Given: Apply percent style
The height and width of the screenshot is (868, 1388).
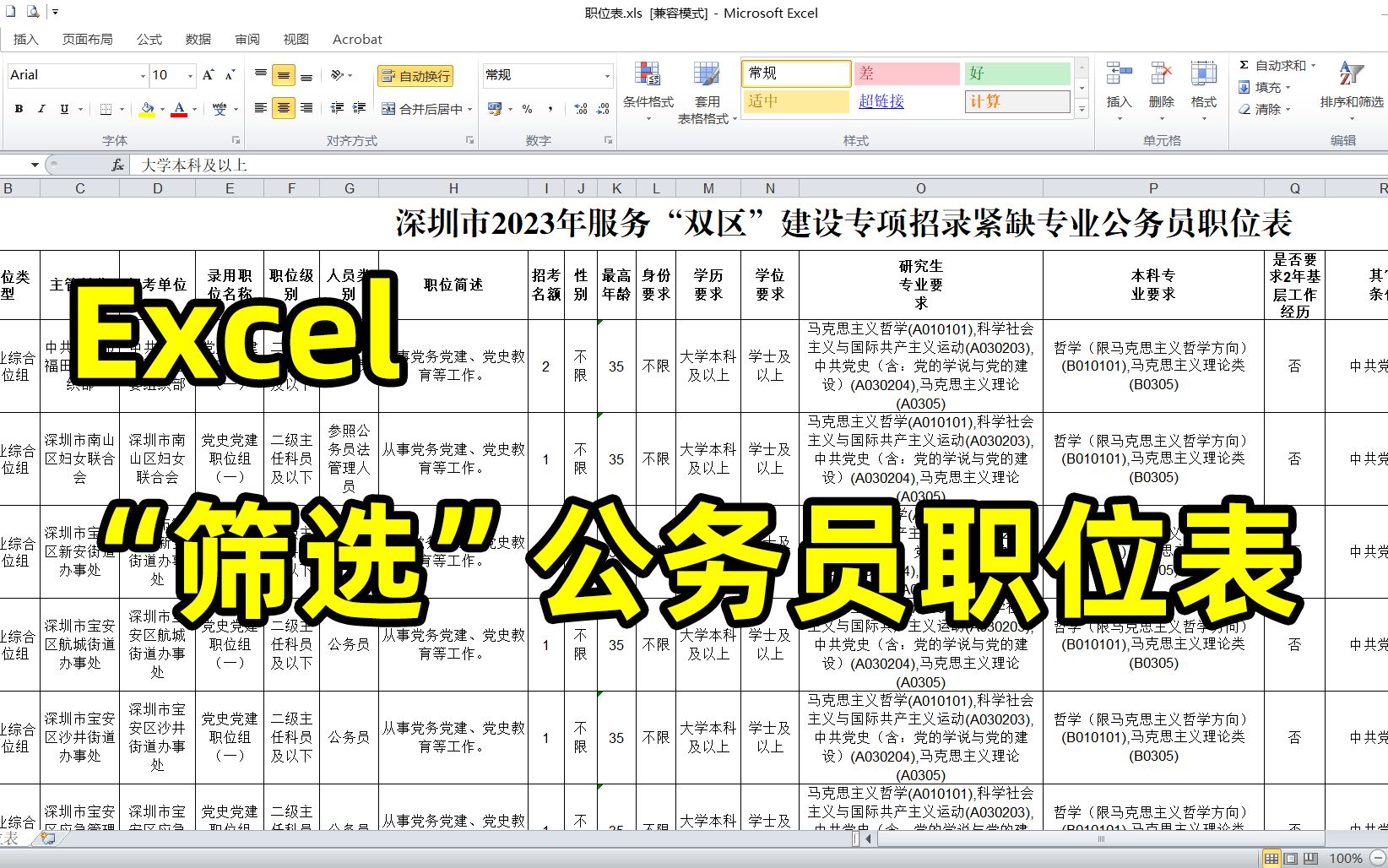Looking at the screenshot, I should (x=527, y=109).
